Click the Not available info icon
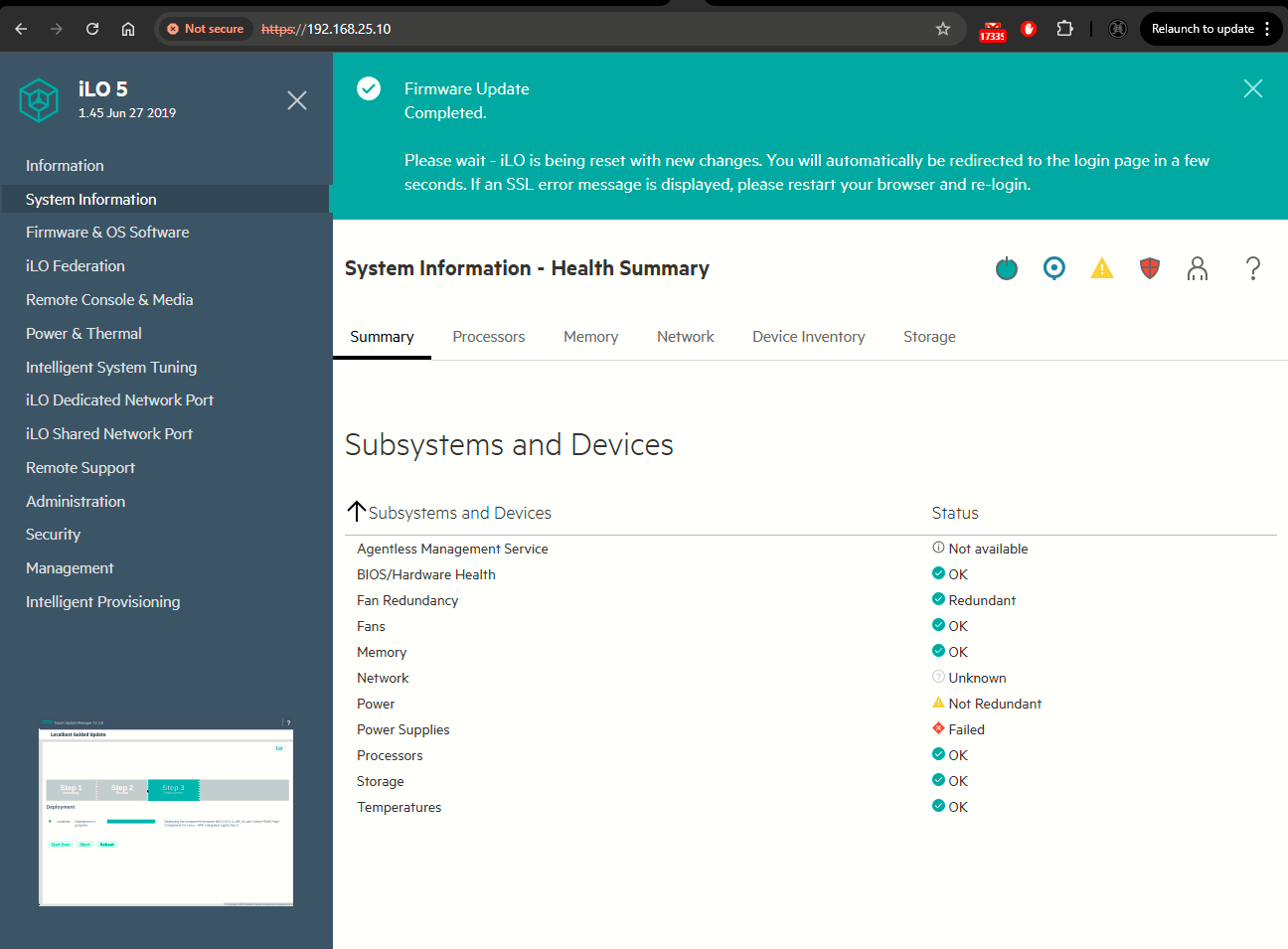Image resolution: width=1288 pixels, height=949 pixels. pos(938,548)
